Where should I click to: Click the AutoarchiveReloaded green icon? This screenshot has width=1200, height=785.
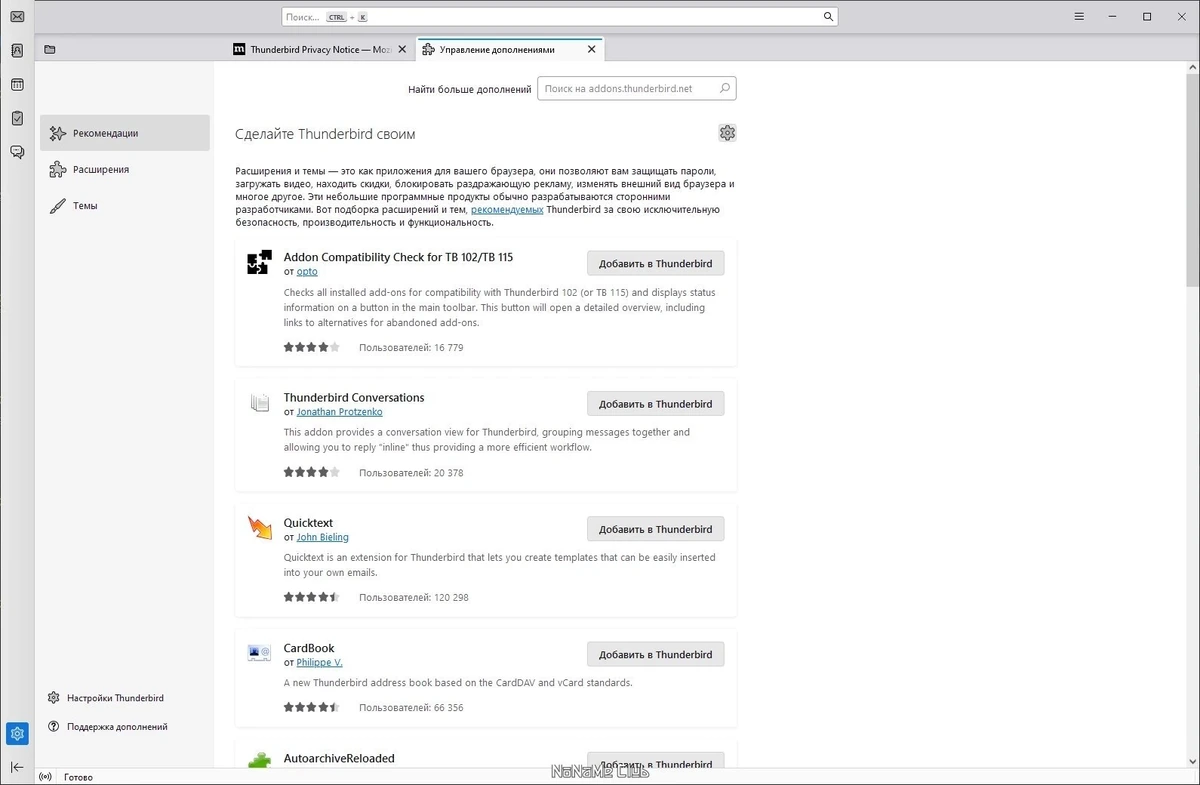coord(259,761)
